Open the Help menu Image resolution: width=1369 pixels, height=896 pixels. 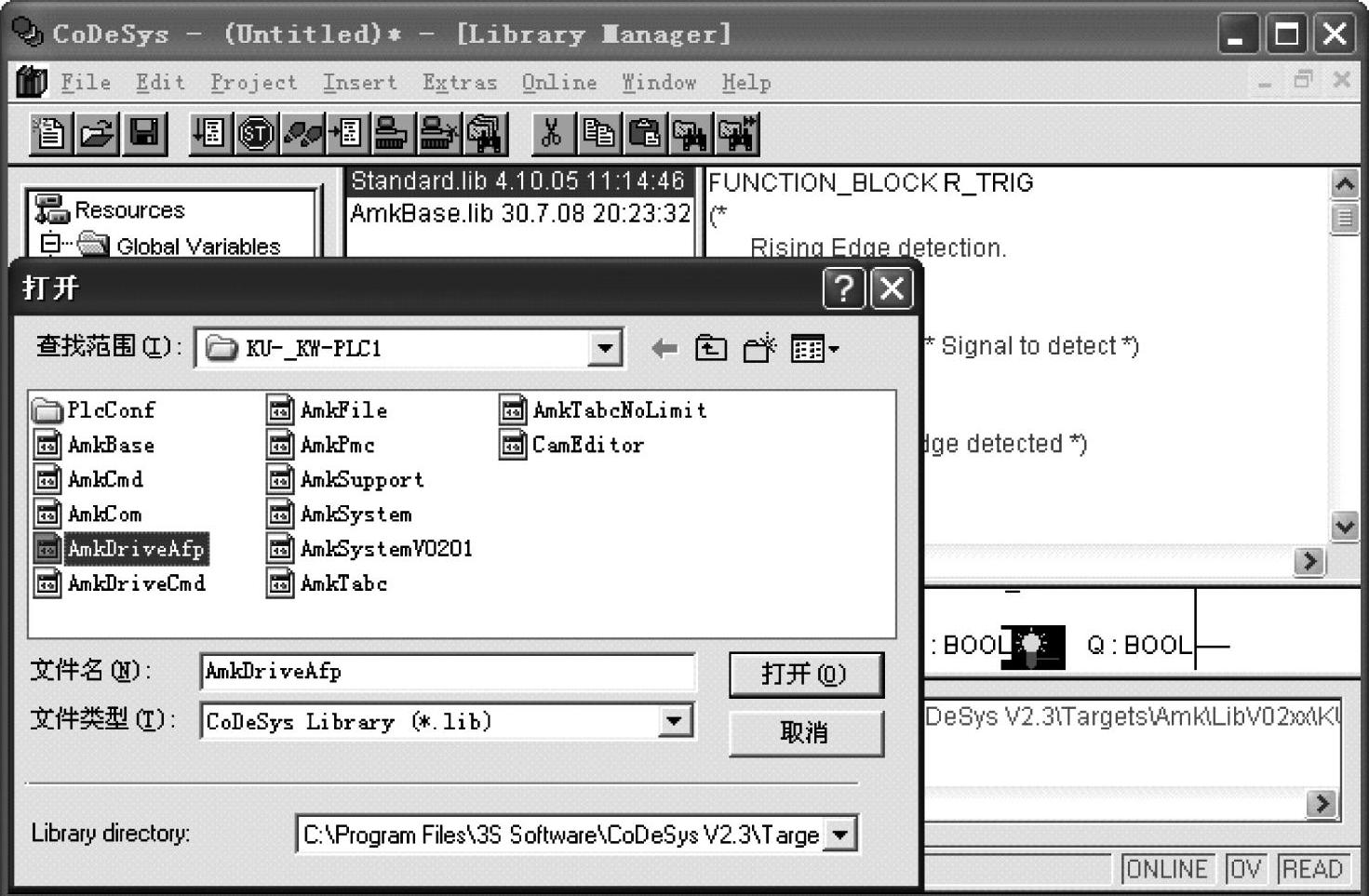(746, 83)
